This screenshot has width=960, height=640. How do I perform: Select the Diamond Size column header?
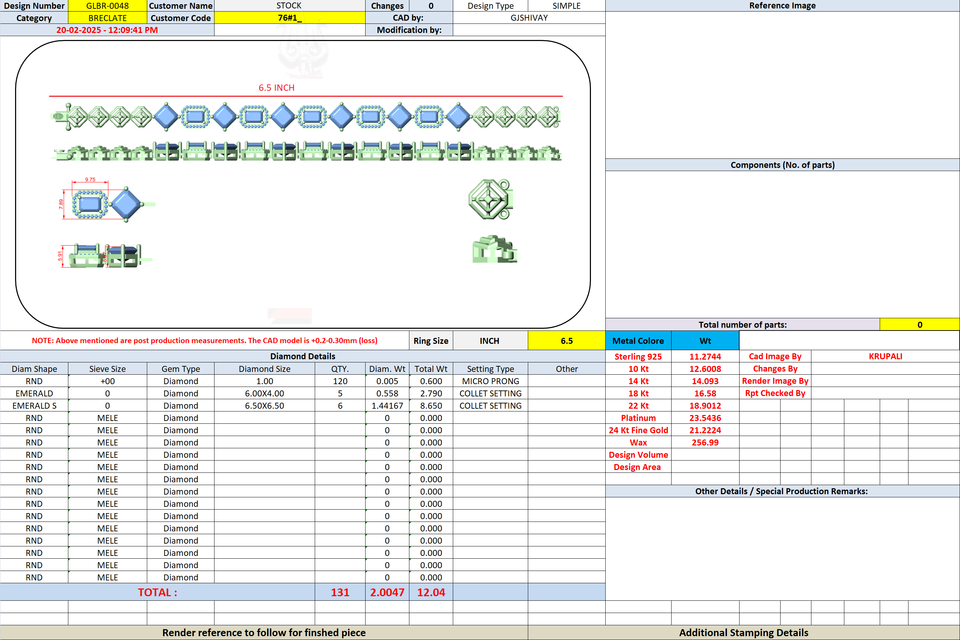pos(264,369)
